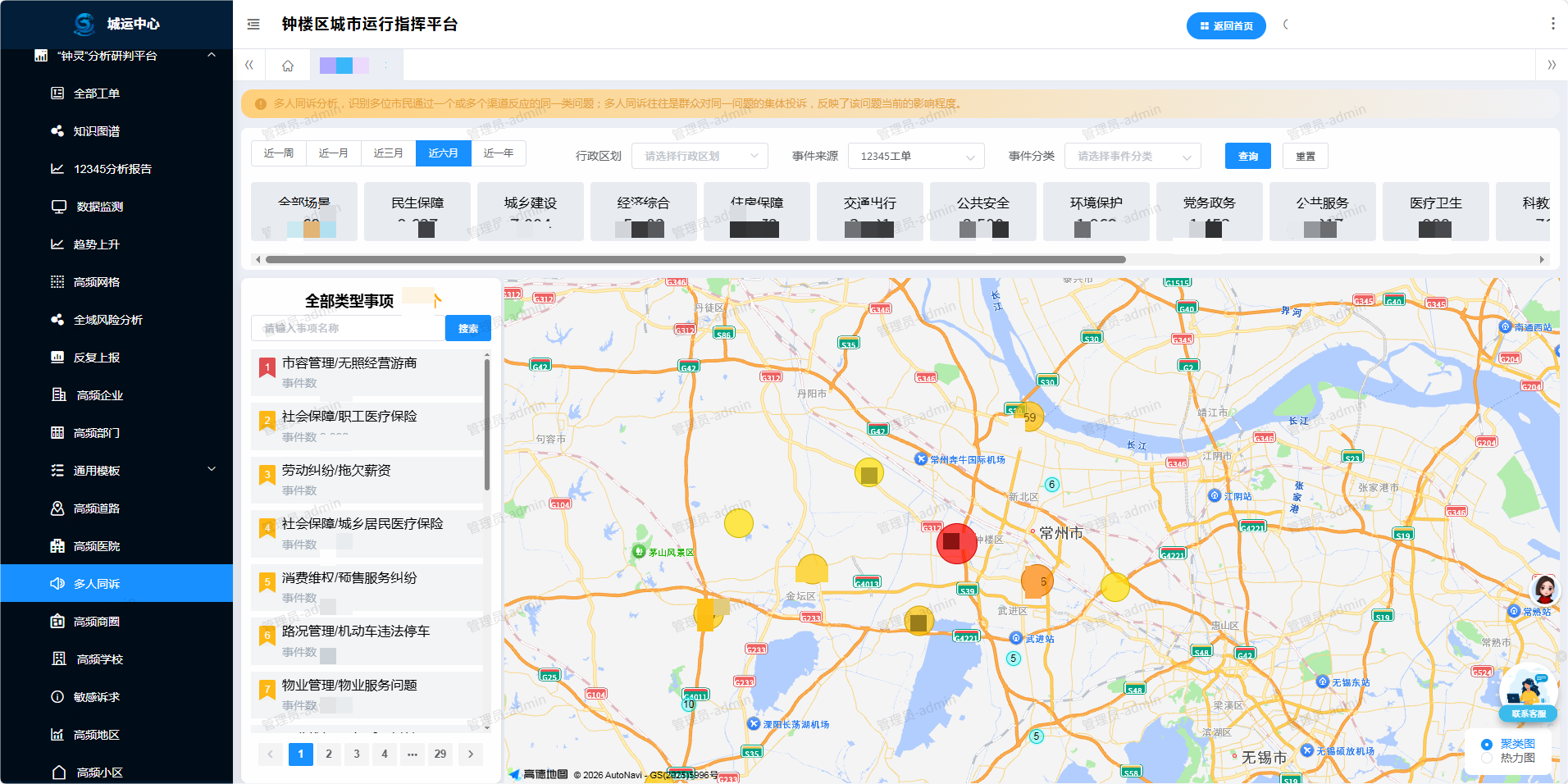
Task: Open the 行政区划 dropdown
Action: [700, 156]
